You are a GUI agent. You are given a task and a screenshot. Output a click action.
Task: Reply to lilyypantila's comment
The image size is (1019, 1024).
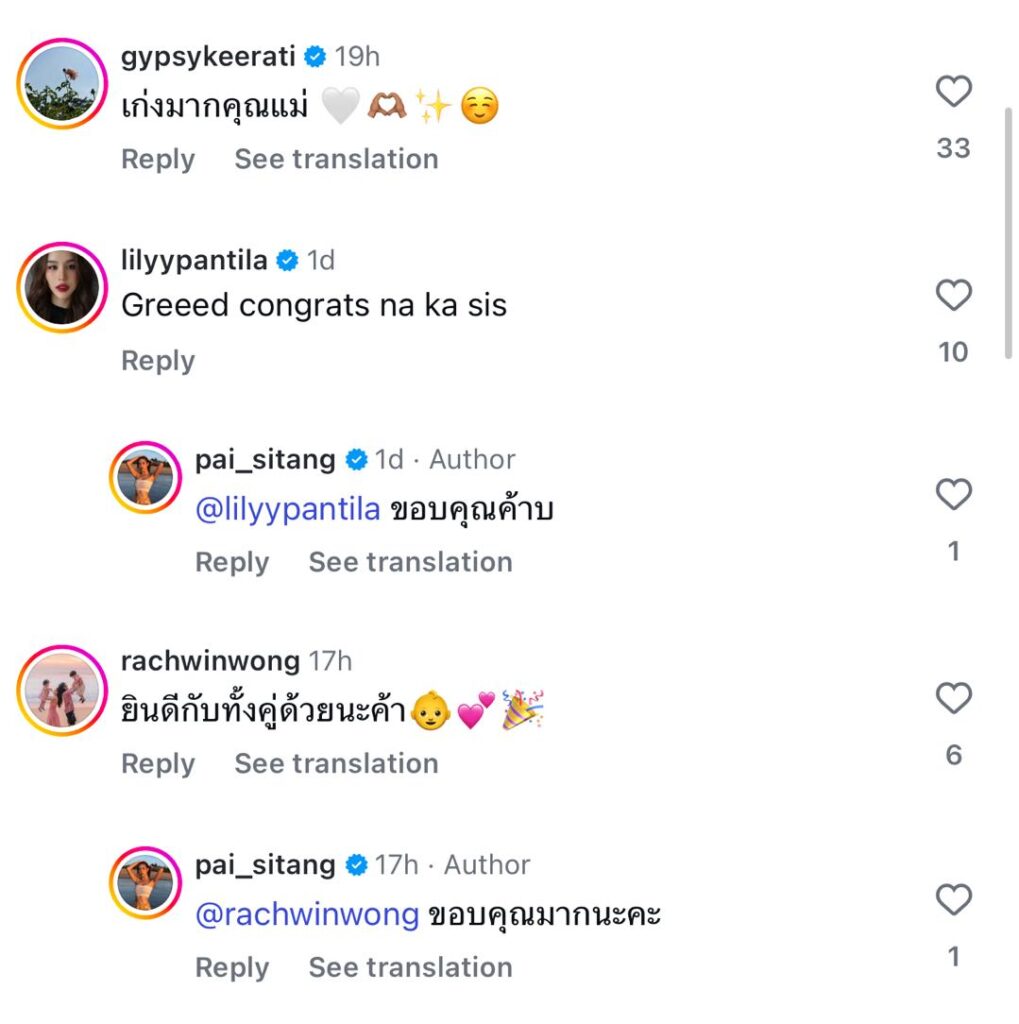point(158,361)
